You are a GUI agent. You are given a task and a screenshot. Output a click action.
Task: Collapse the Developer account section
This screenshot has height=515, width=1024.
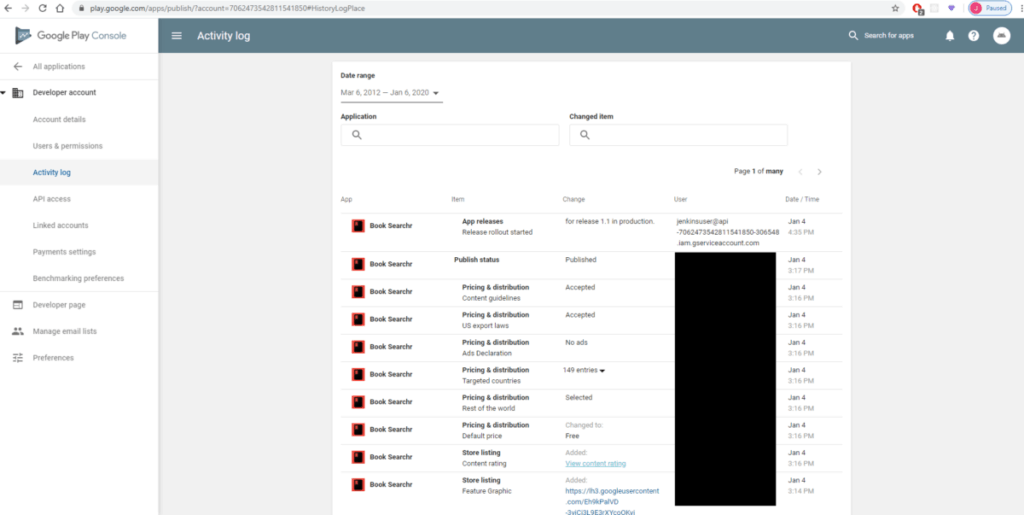[4, 93]
